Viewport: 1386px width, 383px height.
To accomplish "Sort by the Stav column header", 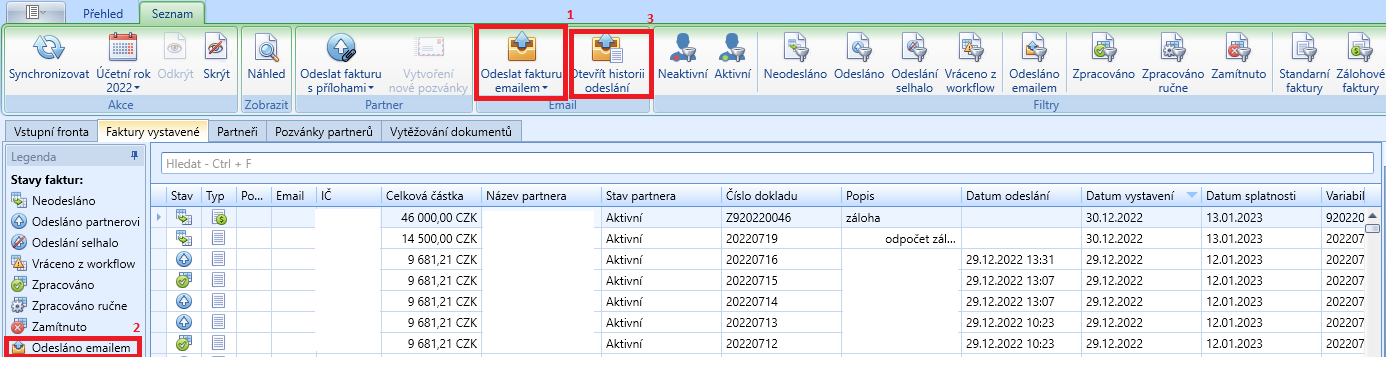I will [184, 195].
